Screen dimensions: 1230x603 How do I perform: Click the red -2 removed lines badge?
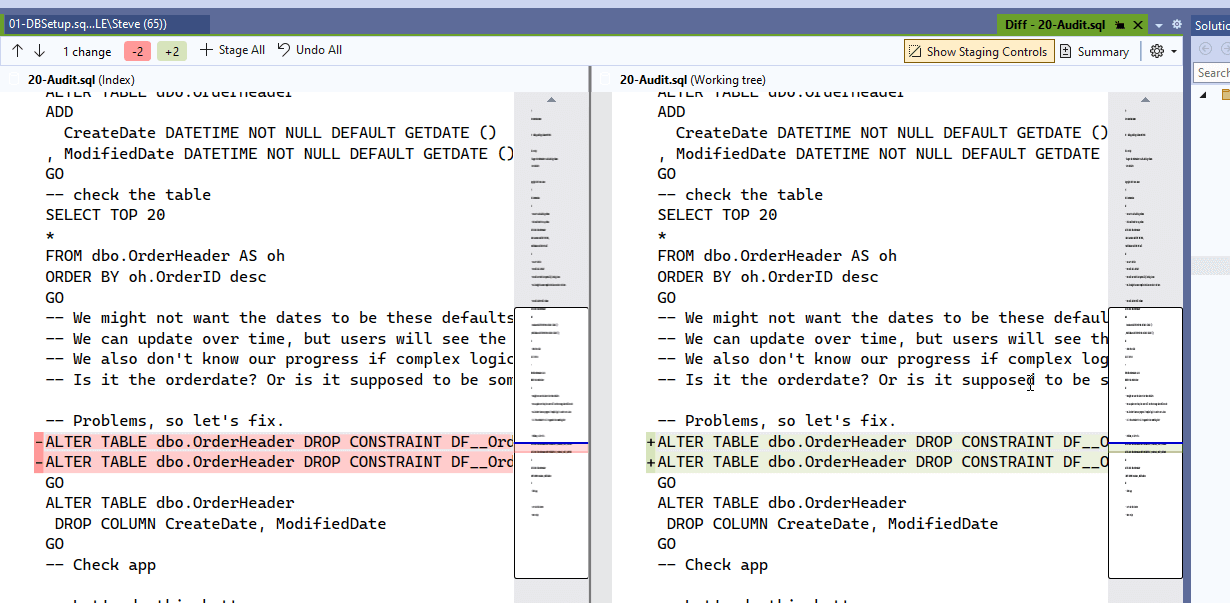click(x=138, y=51)
